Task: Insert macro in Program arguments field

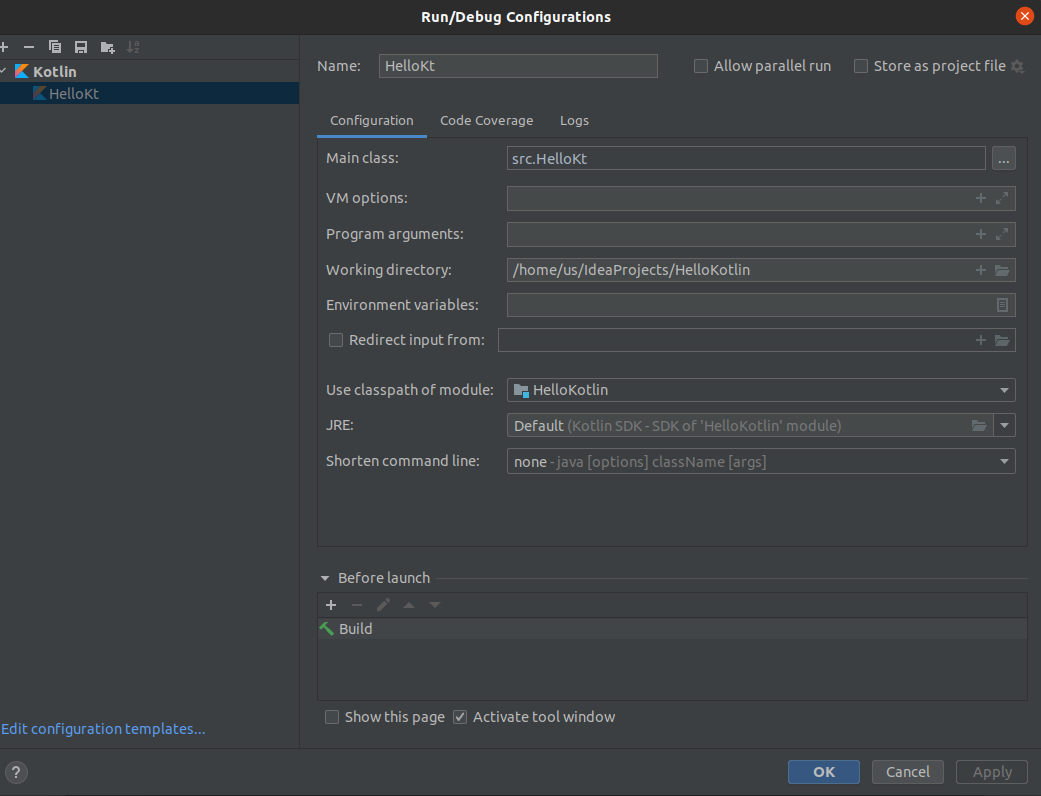Action: (x=981, y=234)
